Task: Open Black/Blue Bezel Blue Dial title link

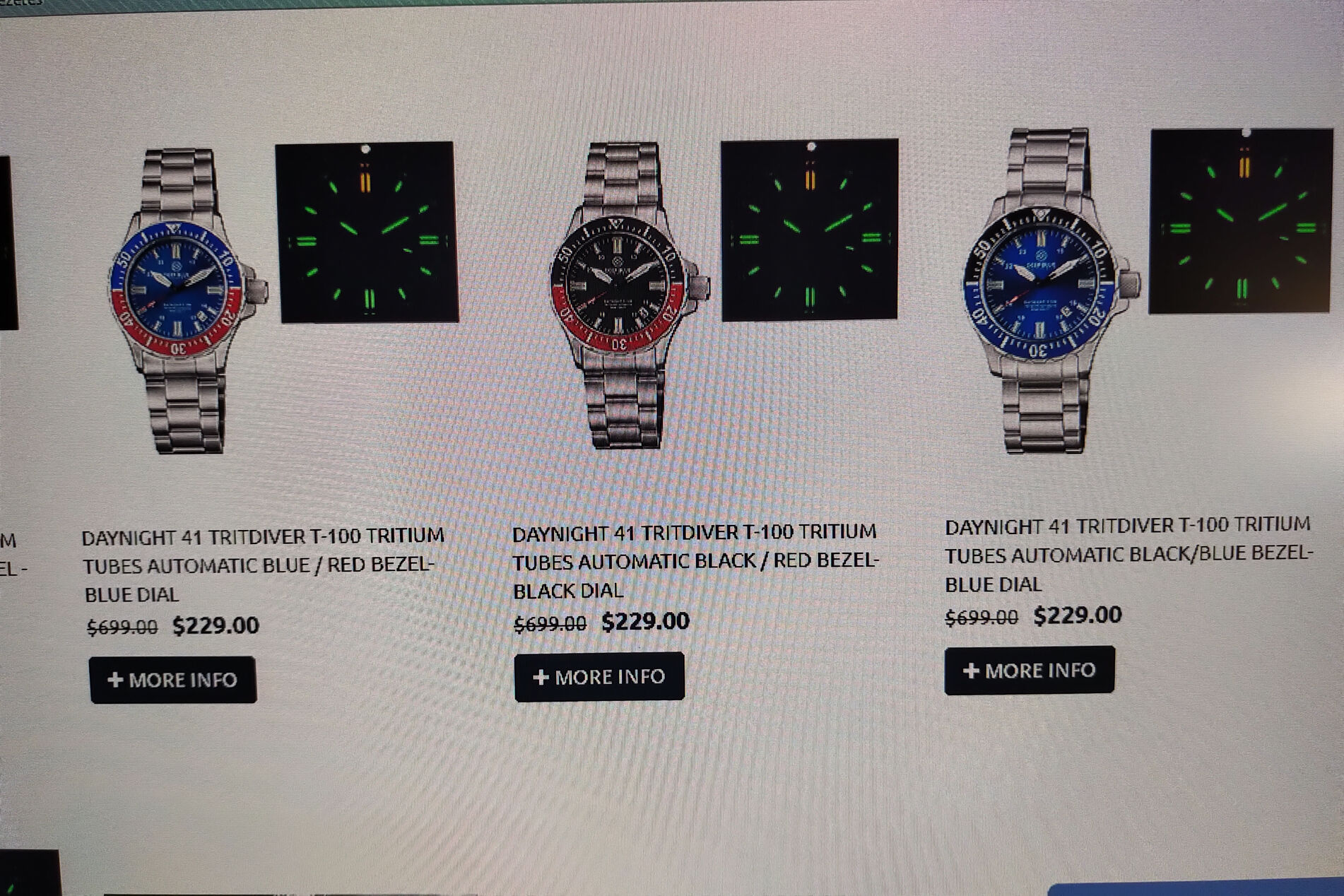Action: pos(1128,555)
